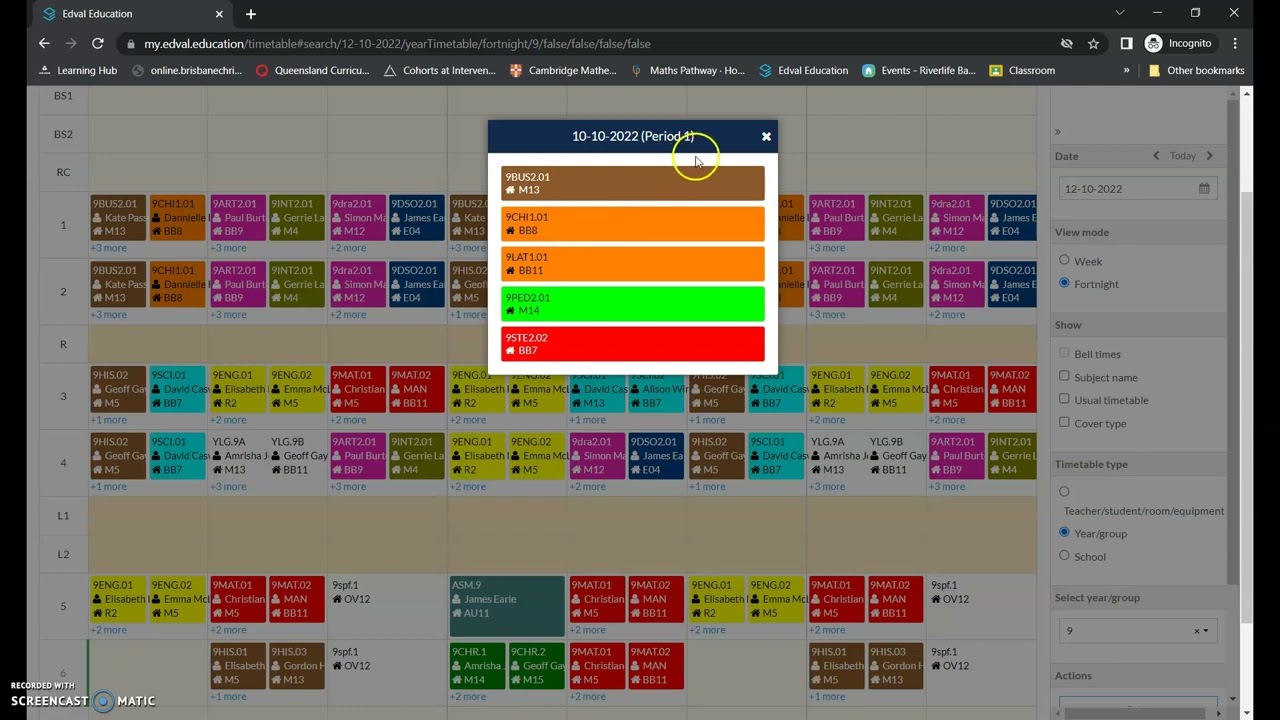Viewport: 1280px width, 720px height.
Task: Open Cohorts at Interven... bookmark
Action: click(x=439, y=71)
